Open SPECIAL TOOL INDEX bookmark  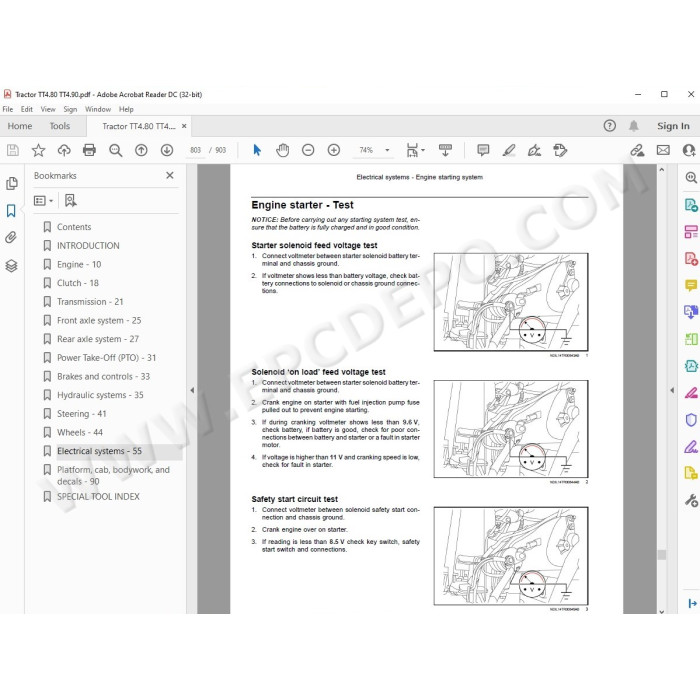click(x=98, y=496)
